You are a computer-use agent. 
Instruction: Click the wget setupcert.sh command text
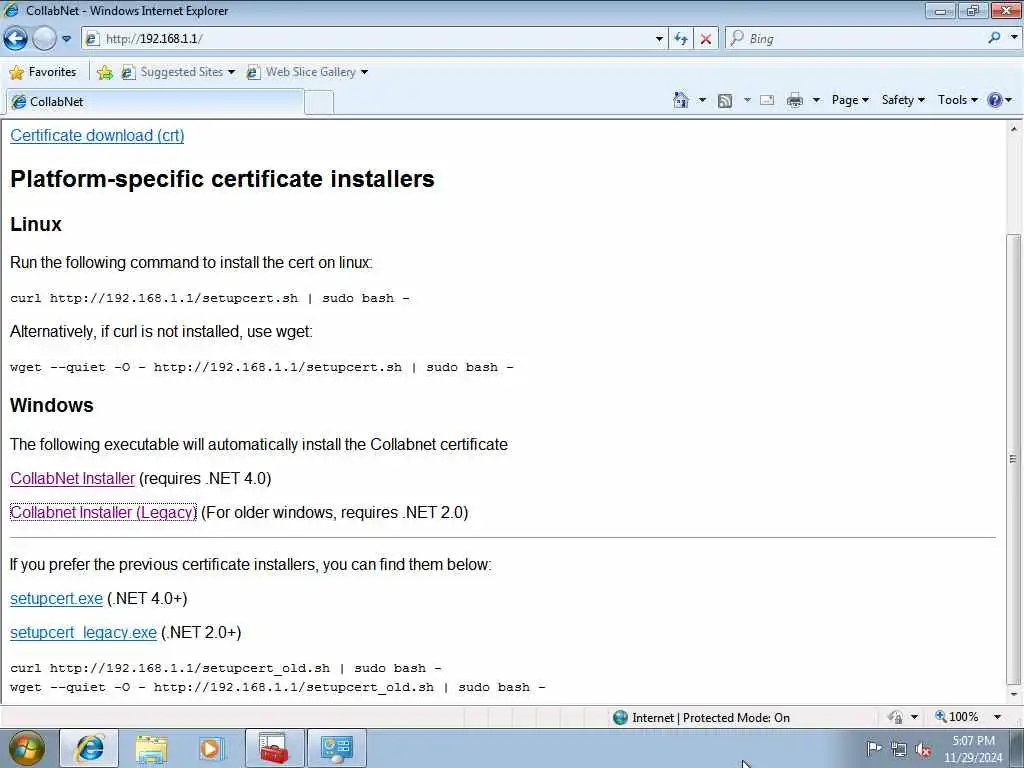pyautogui.click(x=262, y=367)
